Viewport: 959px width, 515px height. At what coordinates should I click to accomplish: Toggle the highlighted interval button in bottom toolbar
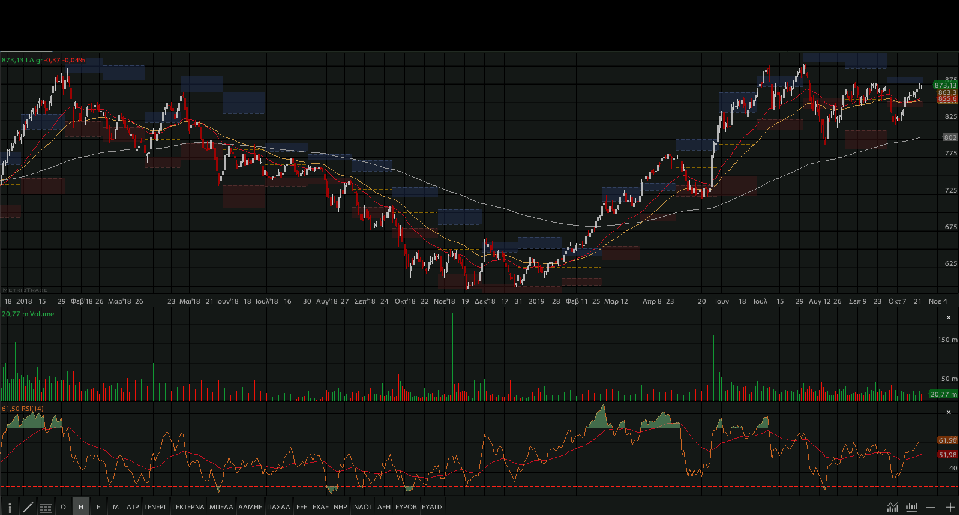point(81,507)
